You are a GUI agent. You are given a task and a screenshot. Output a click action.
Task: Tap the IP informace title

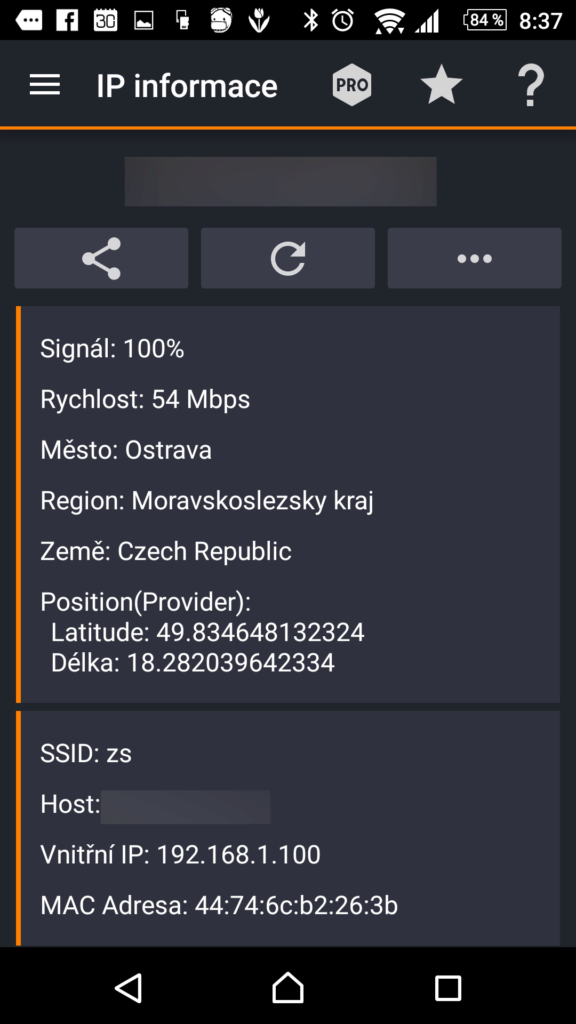click(x=187, y=86)
